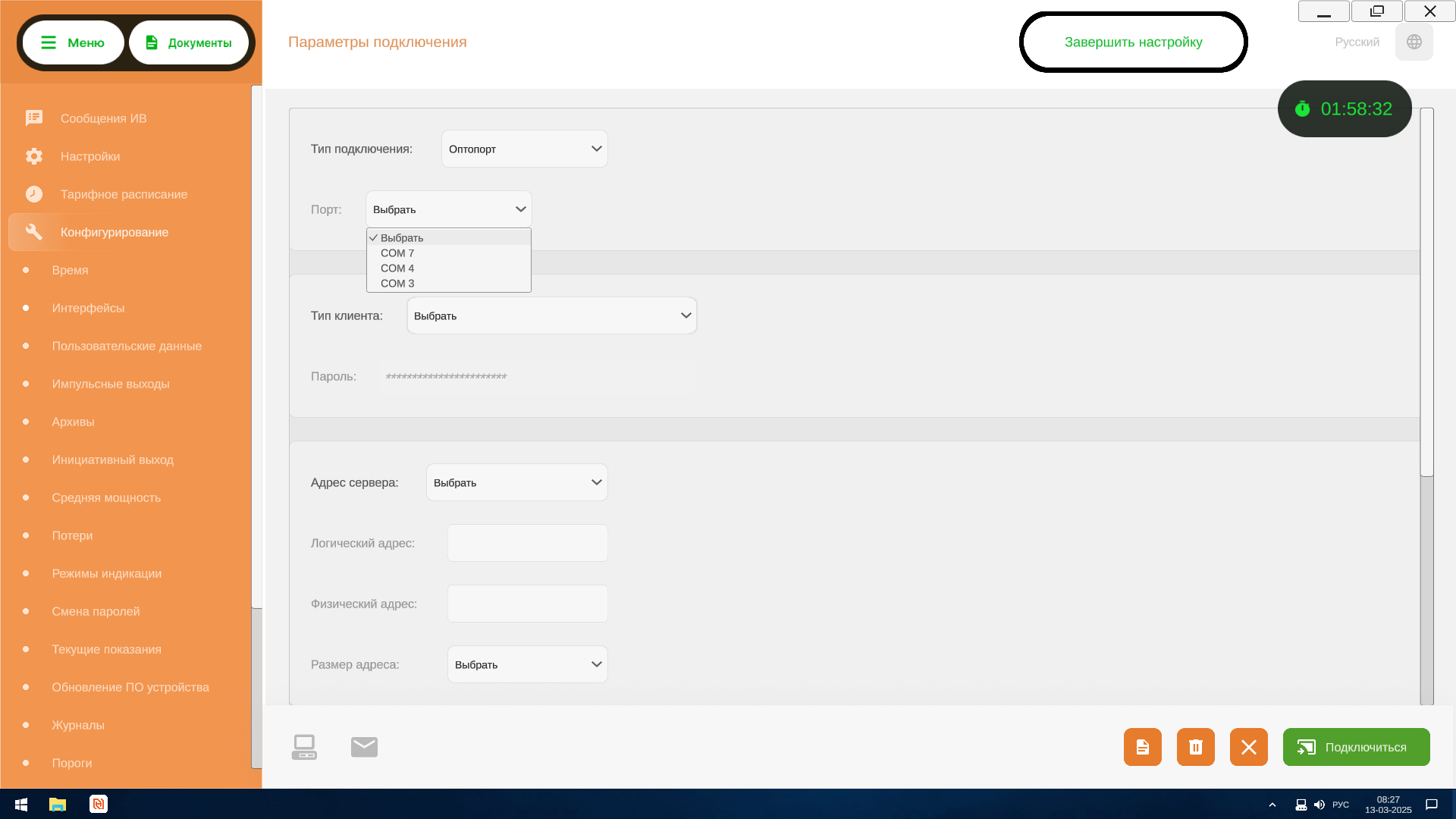Open the Тип клиента dropdown
The image size is (1456, 819).
551,315
